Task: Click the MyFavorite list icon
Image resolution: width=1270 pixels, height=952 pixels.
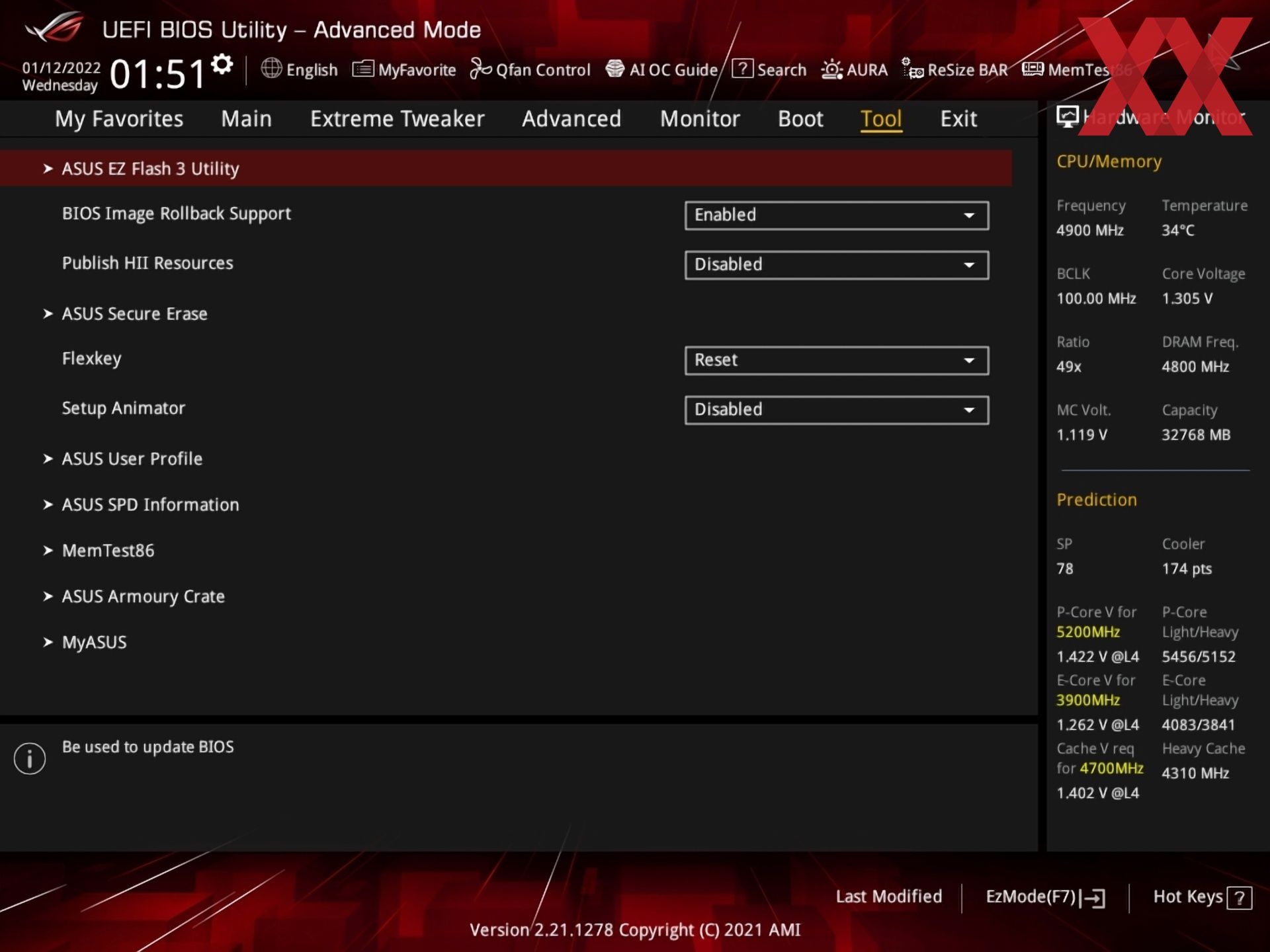Action: [x=363, y=69]
